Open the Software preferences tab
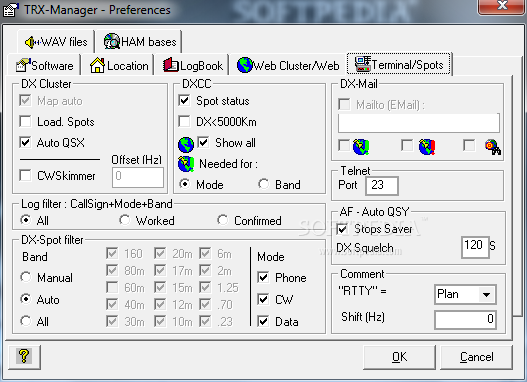This screenshot has width=527, height=382. [x=44, y=65]
